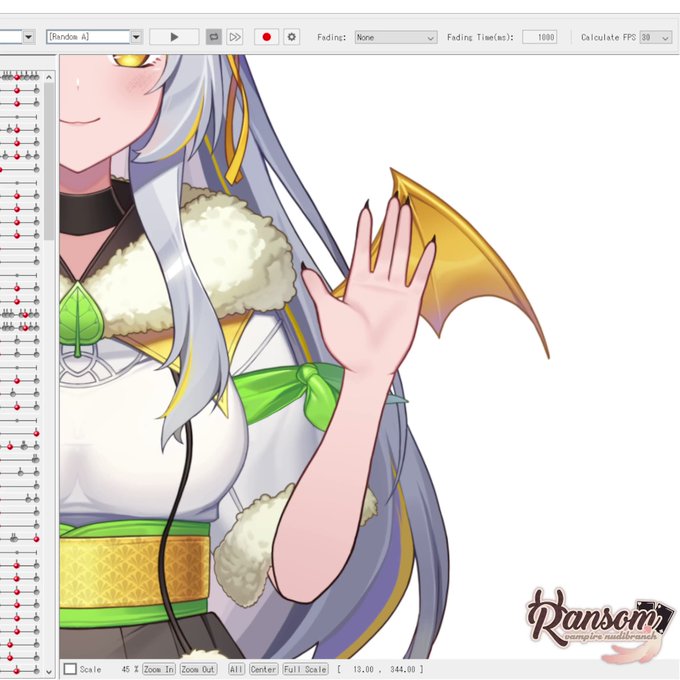680x680 pixels.
Task: Click the parameter panel scrollbar thumb
Action: (x=49, y=161)
